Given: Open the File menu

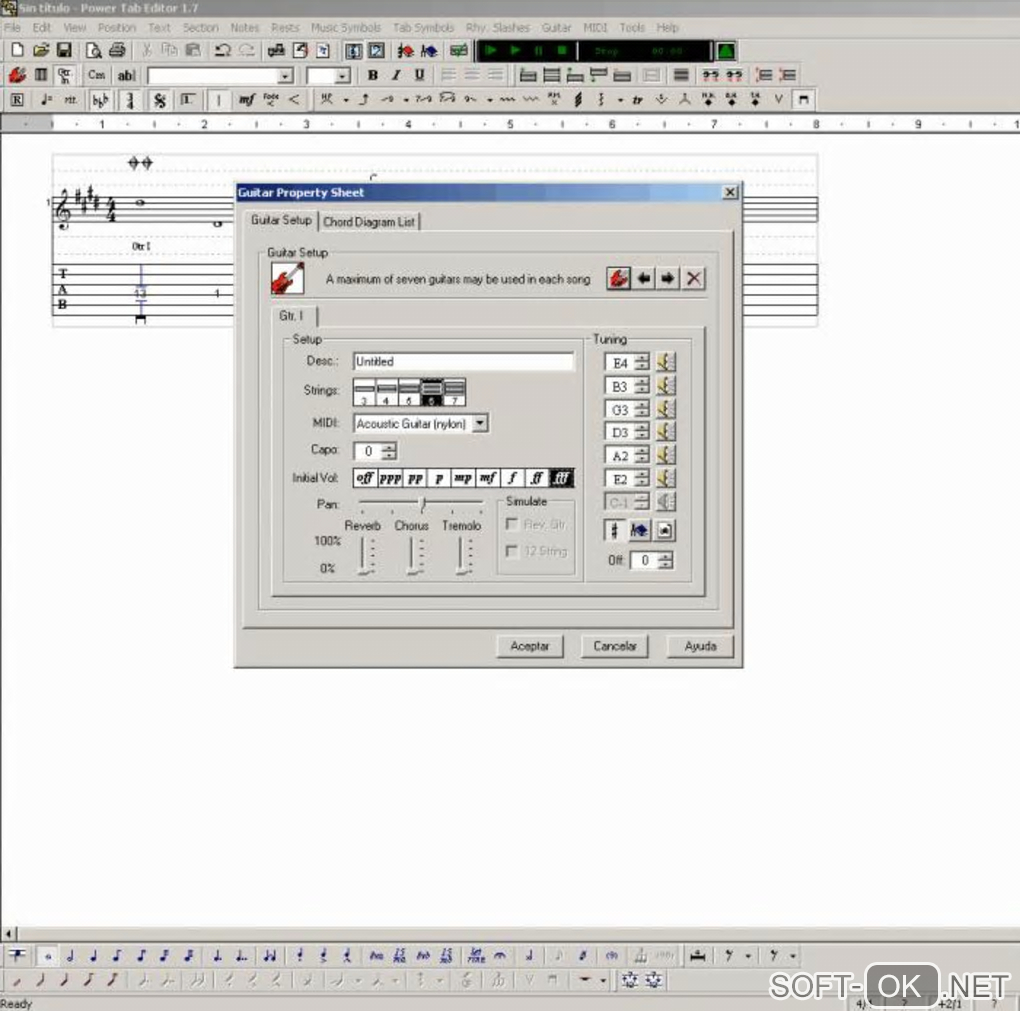Looking at the screenshot, I should [12, 27].
